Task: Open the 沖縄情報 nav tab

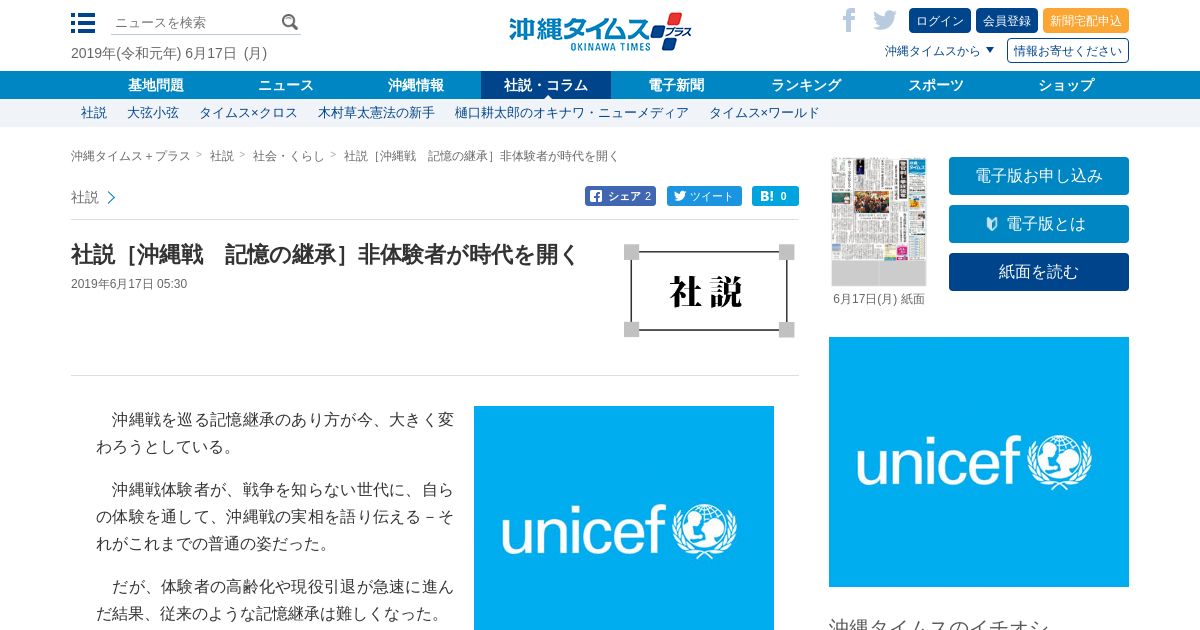Action: [416, 85]
